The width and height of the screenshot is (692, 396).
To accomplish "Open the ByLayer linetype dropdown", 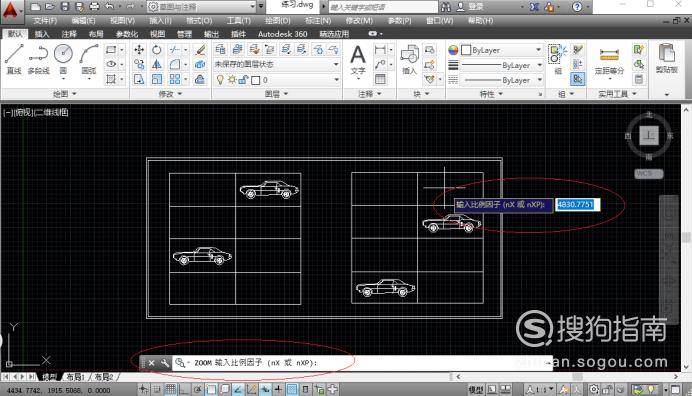I will click(x=501, y=80).
